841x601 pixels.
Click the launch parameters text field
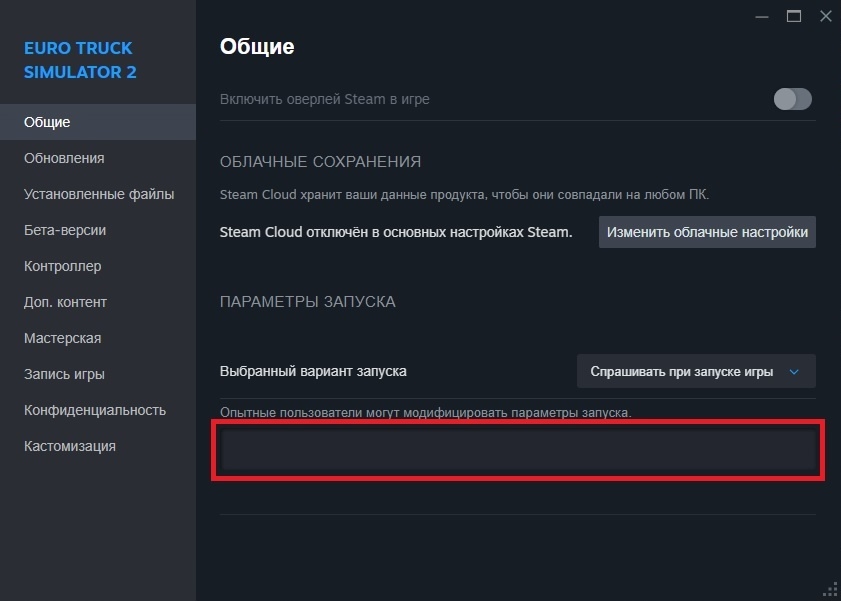click(517, 451)
